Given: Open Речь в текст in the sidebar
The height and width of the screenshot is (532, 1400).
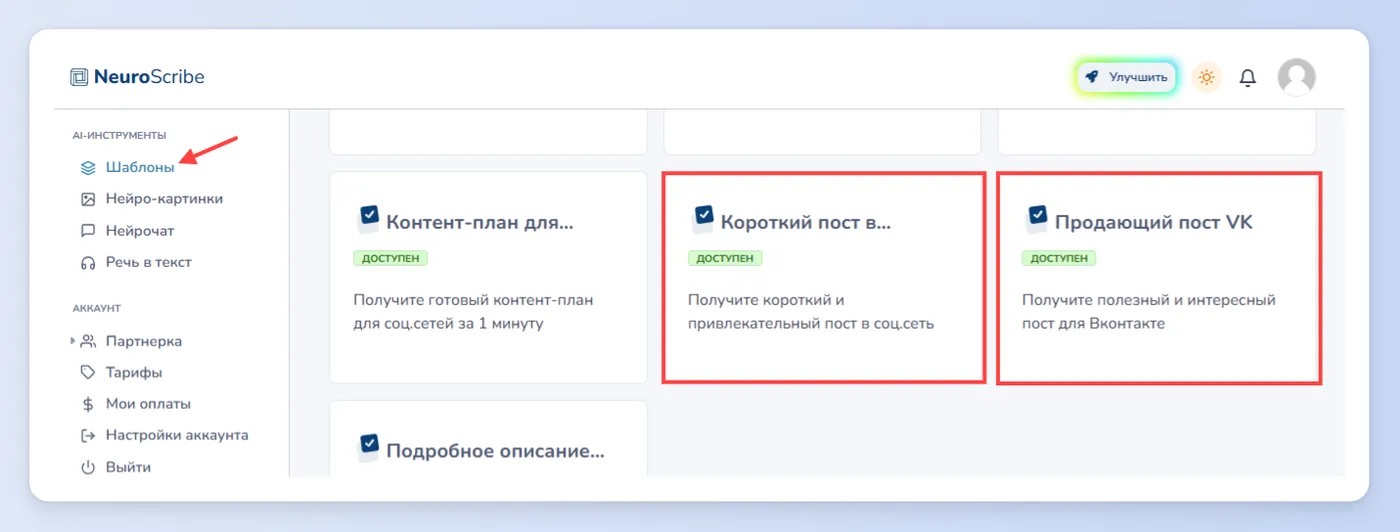Looking at the screenshot, I should coord(149,262).
